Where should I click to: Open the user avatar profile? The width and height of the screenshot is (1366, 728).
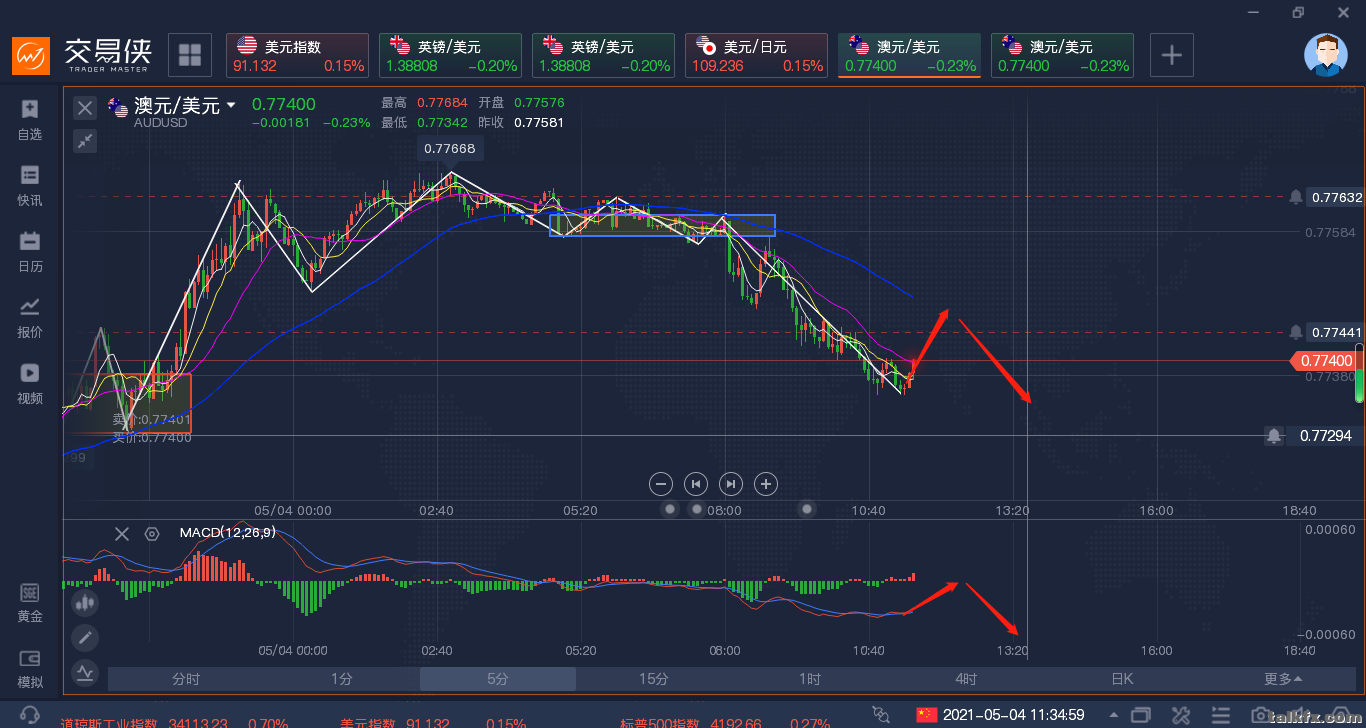tap(1326, 55)
